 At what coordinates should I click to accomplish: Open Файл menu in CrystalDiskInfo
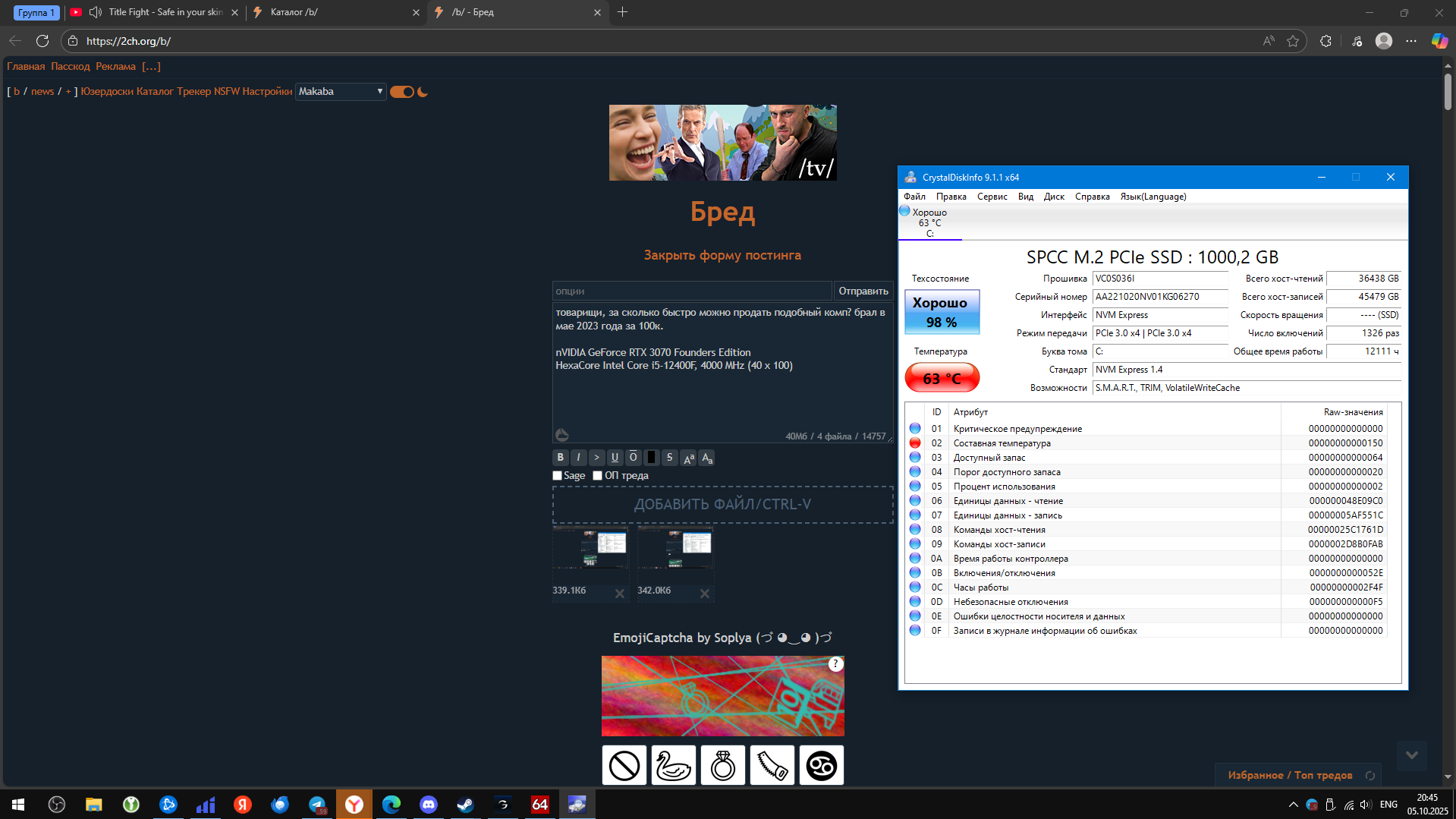(x=914, y=197)
